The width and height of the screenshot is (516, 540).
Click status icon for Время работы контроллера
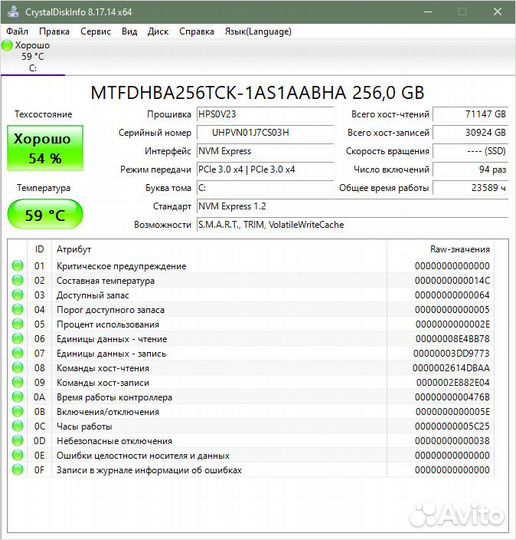tap(18, 397)
